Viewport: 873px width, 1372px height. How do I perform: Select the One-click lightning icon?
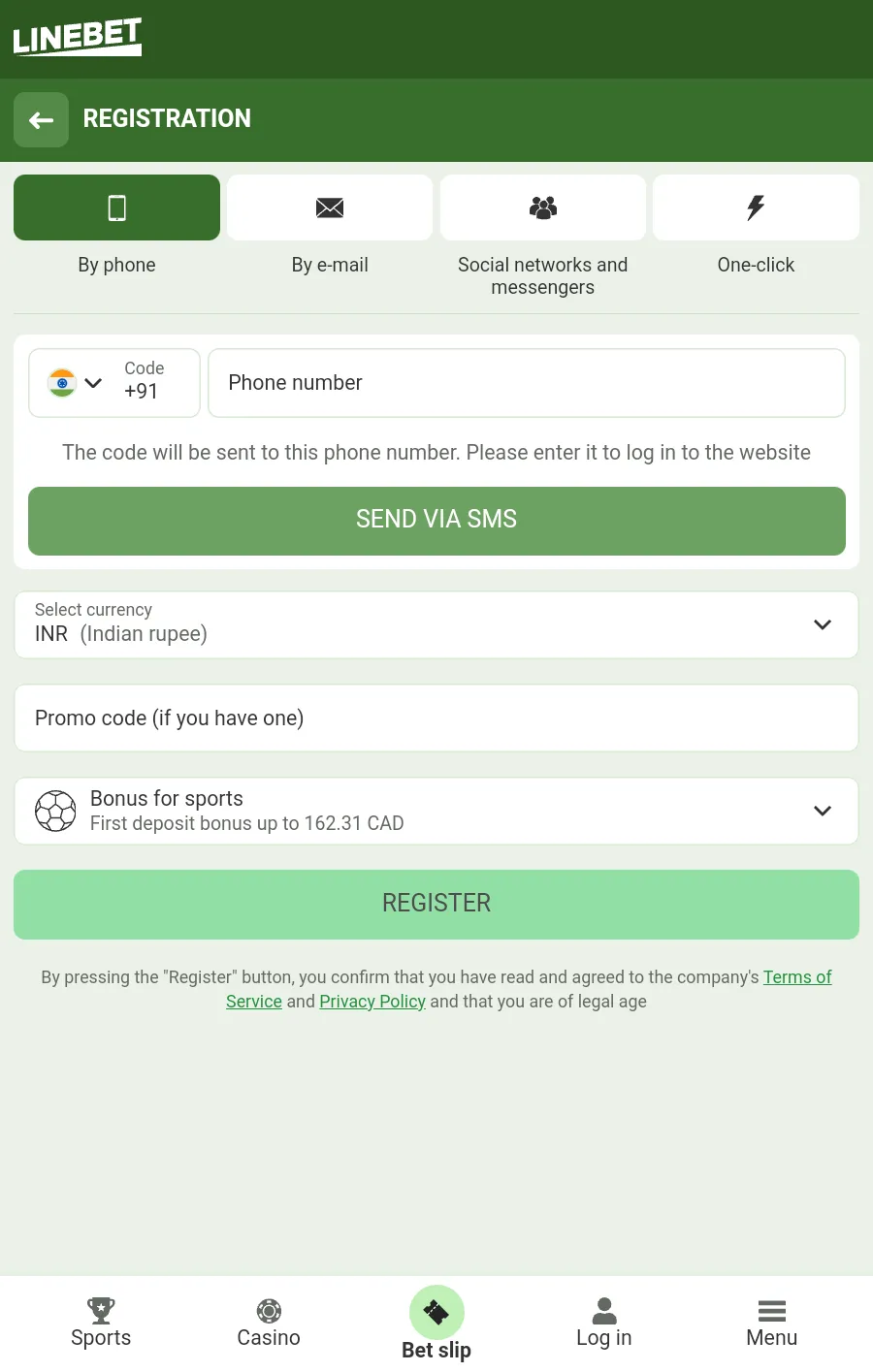(x=756, y=207)
